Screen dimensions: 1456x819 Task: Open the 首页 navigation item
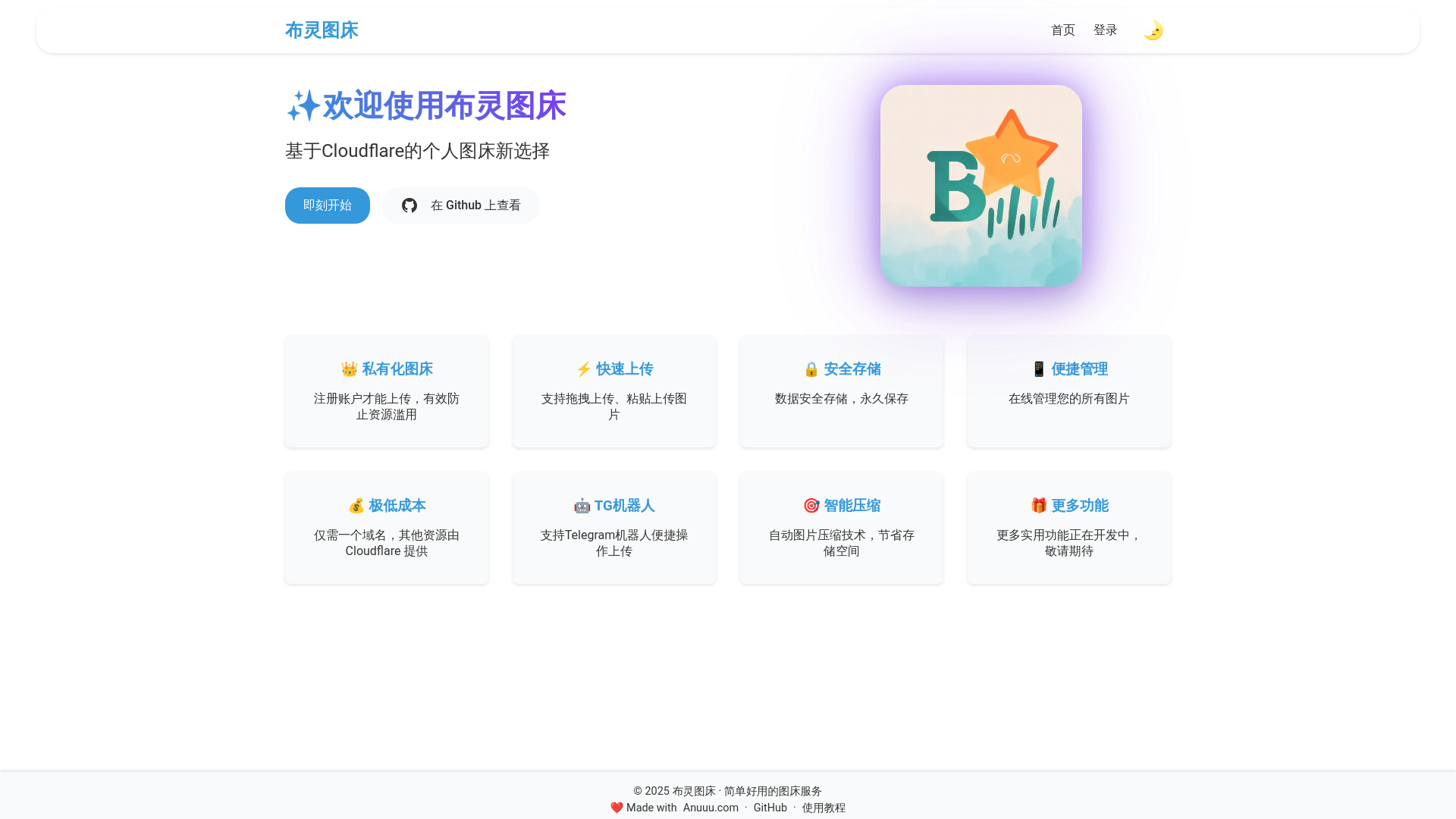1063,30
